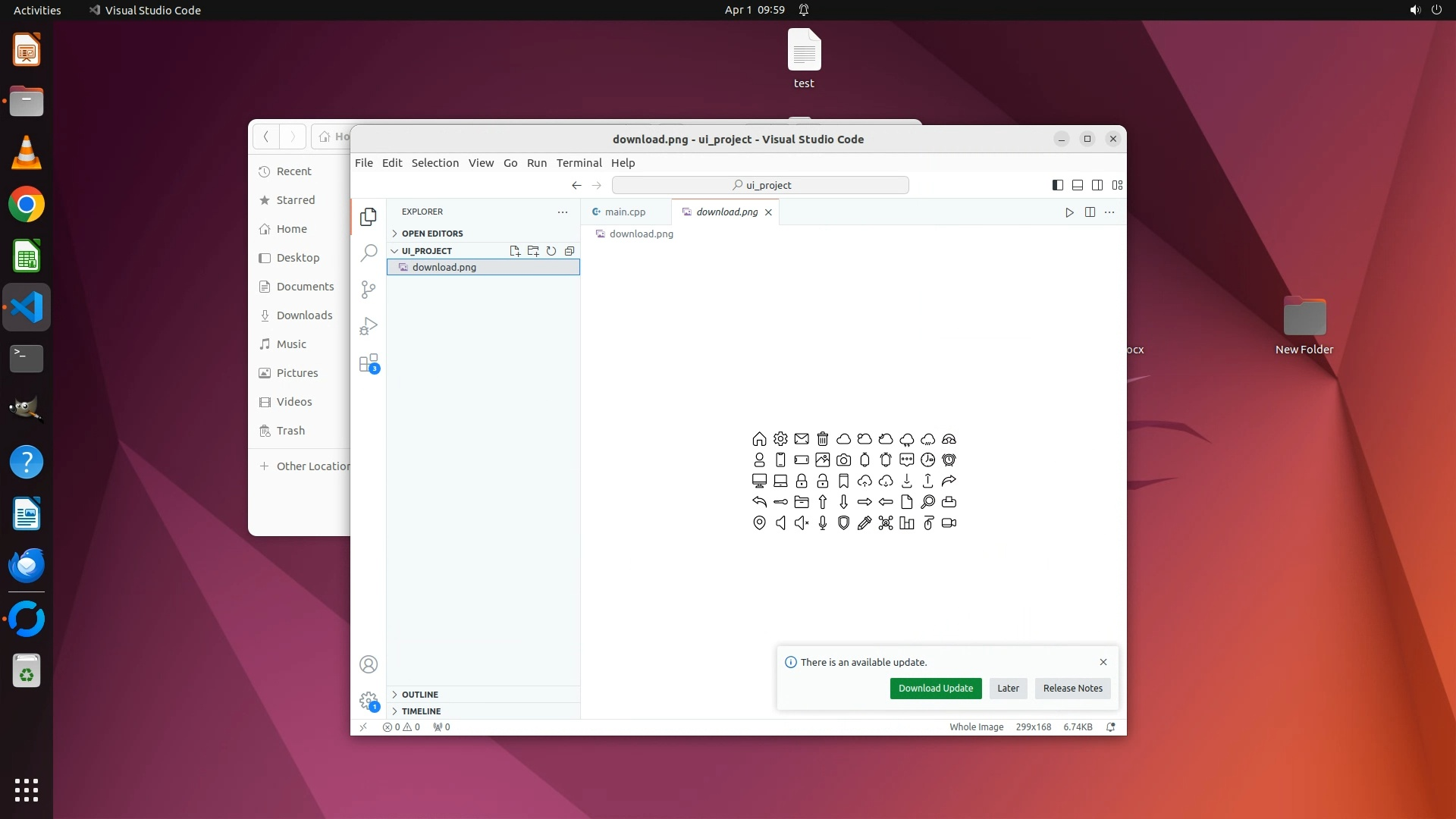
Task: Switch to the main.cpp tab
Action: tap(625, 212)
